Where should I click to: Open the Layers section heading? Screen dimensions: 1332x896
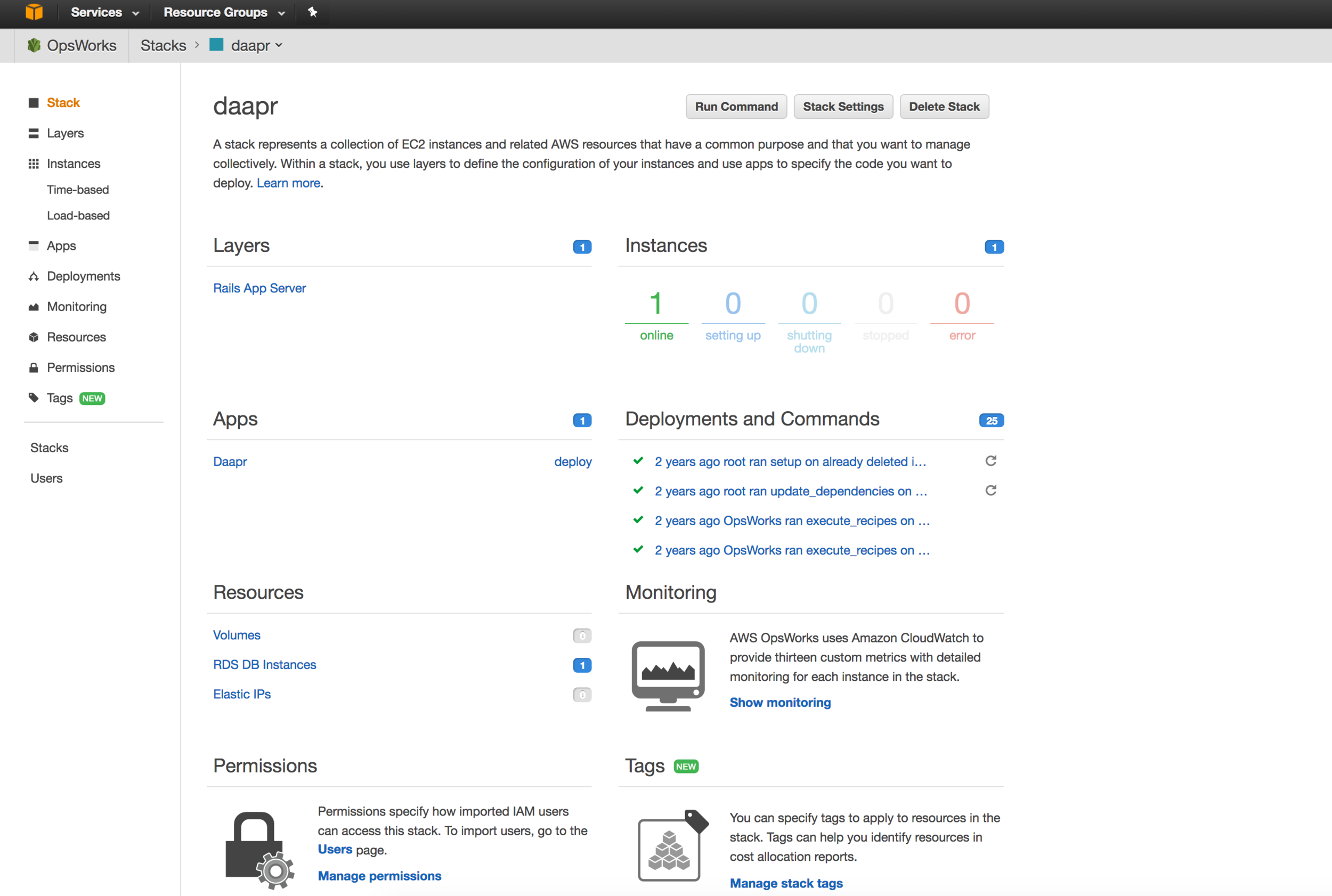click(x=241, y=245)
